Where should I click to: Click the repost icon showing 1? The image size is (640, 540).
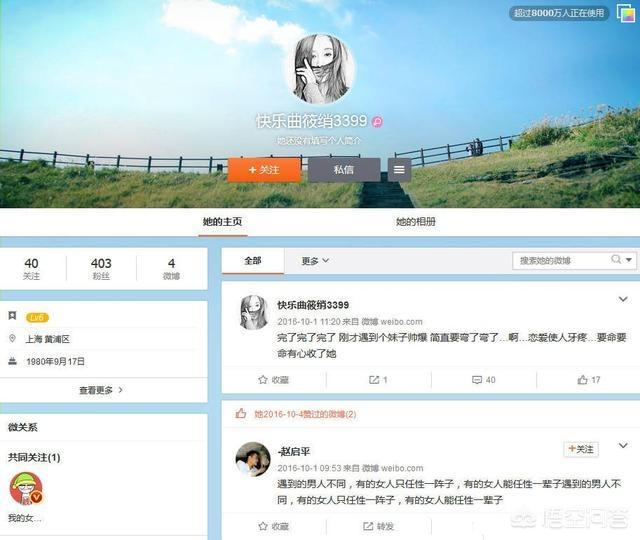374,380
